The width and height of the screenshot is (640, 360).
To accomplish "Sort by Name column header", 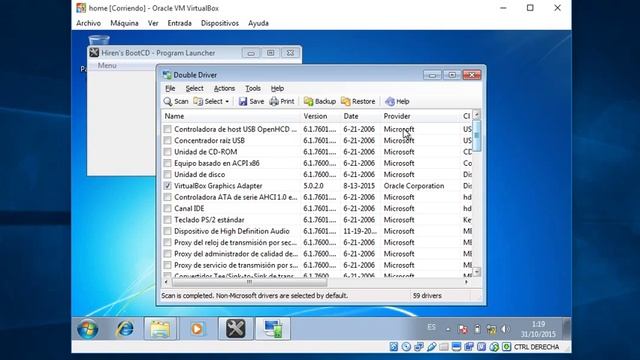I will [231, 116].
